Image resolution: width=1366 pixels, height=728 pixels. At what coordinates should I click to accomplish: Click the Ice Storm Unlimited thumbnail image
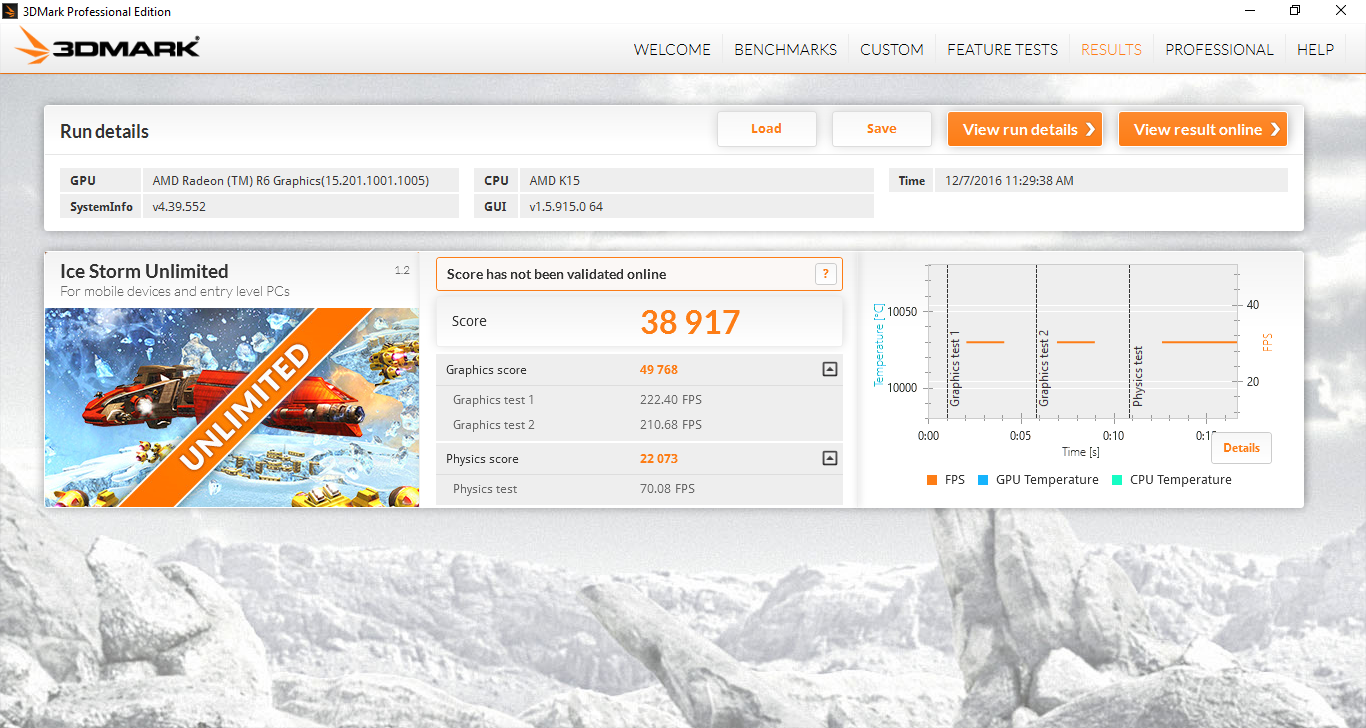232,407
